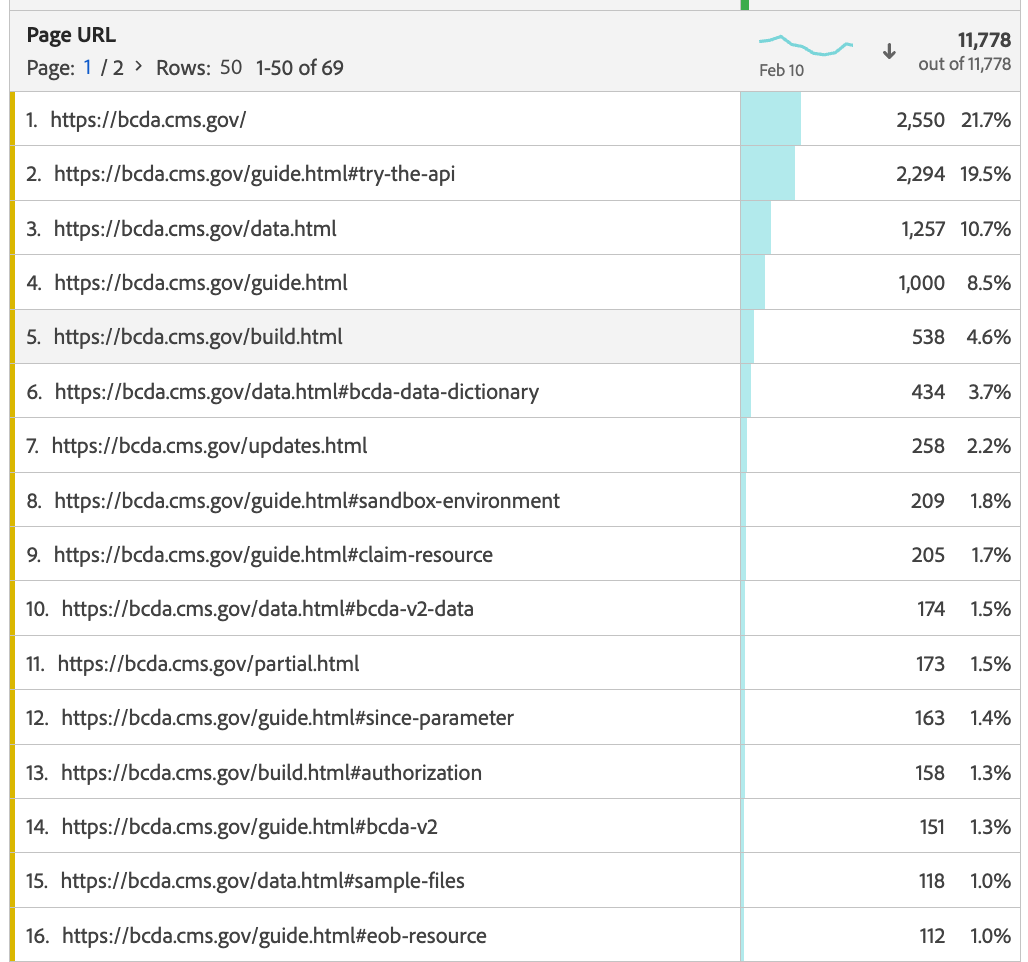Viewport: 1028px width, 962px height.
Task: Select the guide.html#eob-resource row
Action: [274, 936]
